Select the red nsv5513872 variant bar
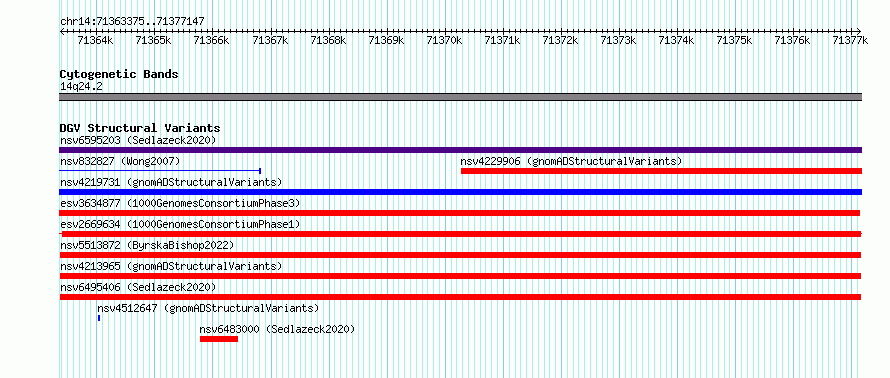Screen dimensions: 890x378 (x=460, y=255)
